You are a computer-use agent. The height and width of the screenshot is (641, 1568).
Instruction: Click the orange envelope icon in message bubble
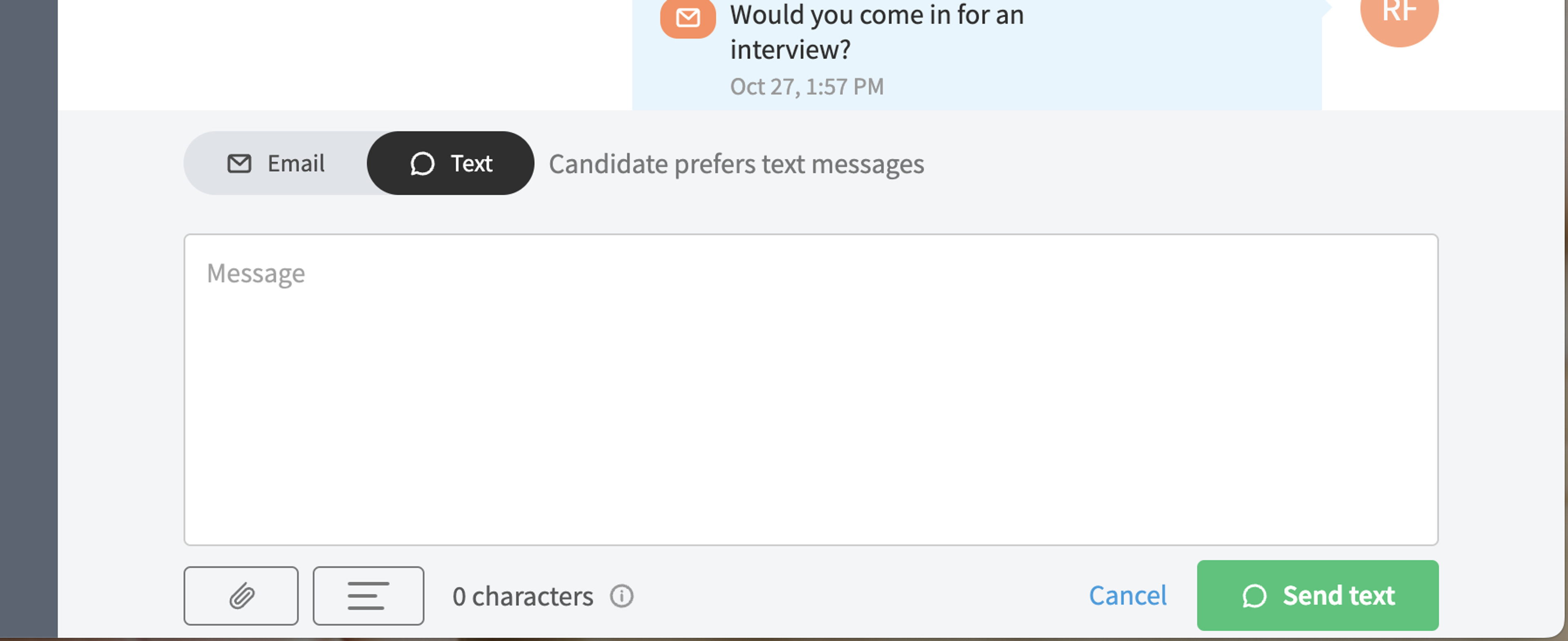(x=688, y=18)
